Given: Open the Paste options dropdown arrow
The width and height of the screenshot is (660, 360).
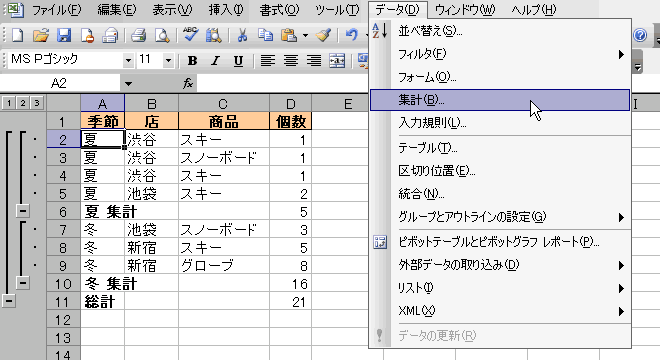Looking at the screenshot, I should (x=305, y=36).
